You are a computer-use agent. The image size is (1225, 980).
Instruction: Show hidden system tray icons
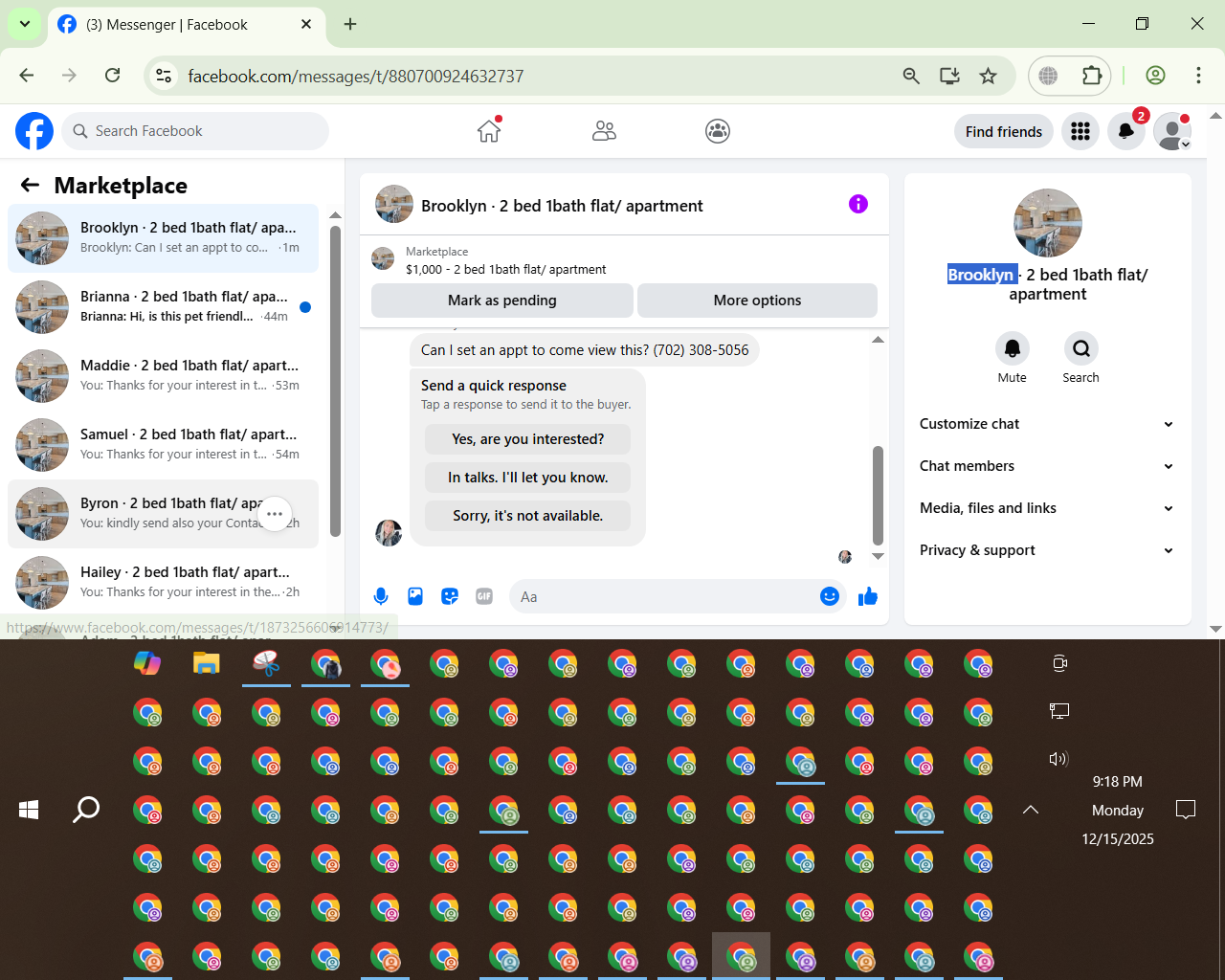(1031, 810)
